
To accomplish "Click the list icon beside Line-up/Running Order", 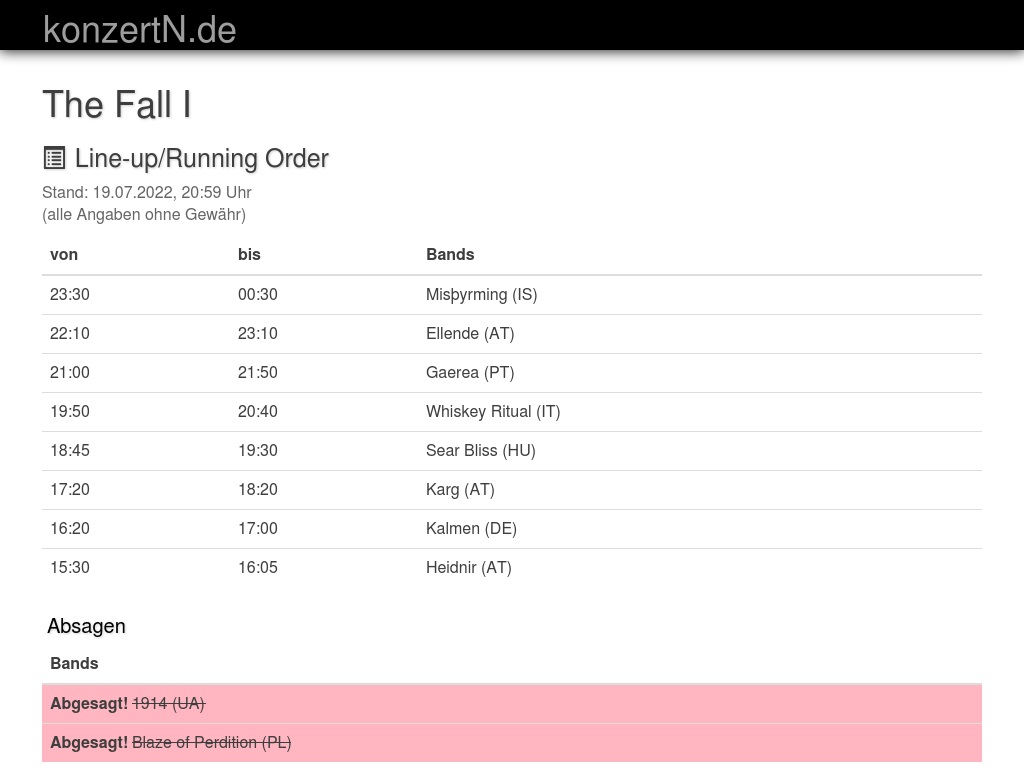I will (x=54, y=158).
